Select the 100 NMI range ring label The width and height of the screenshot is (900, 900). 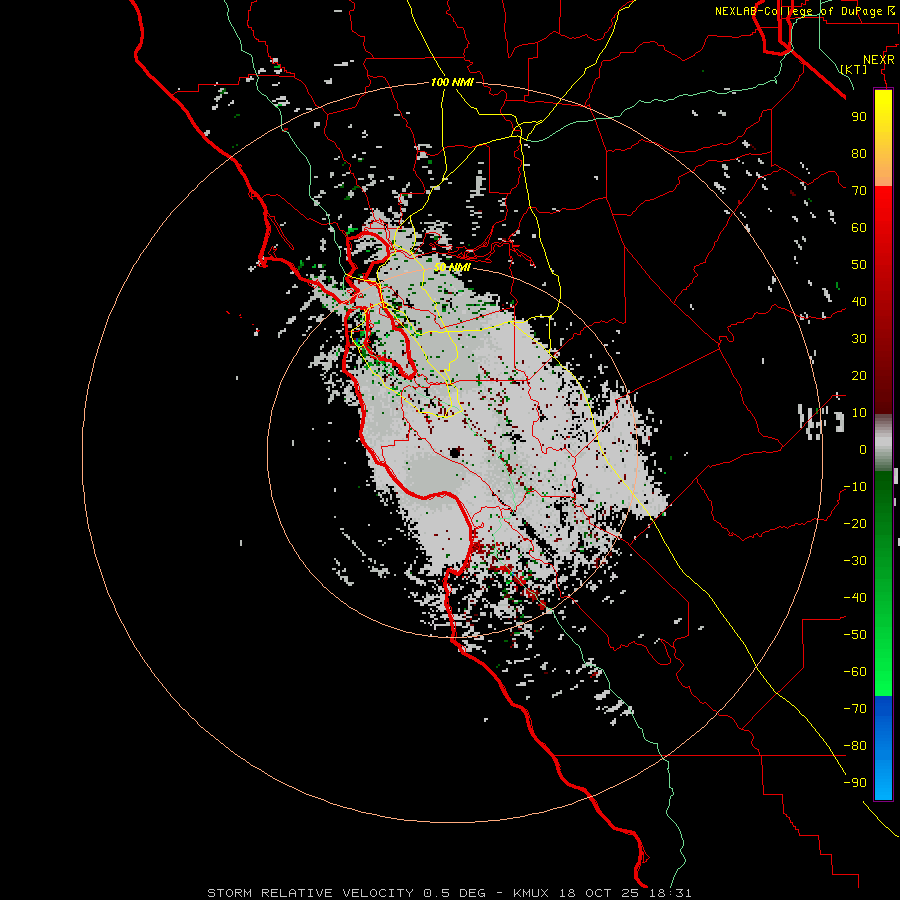click(x=452, y=82)
